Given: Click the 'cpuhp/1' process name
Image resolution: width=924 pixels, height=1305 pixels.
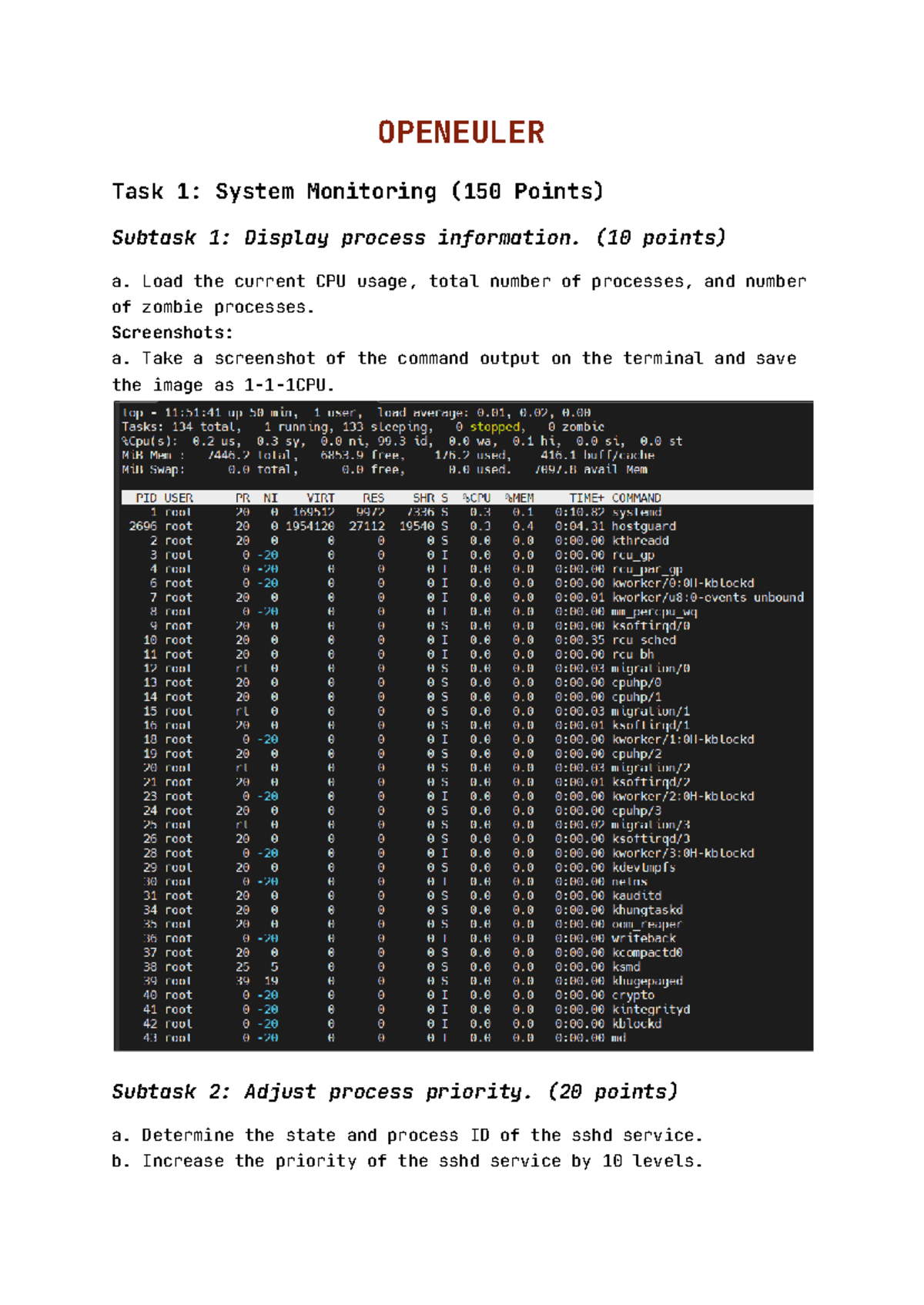Looking at the screenshot, I should point(637,696).
